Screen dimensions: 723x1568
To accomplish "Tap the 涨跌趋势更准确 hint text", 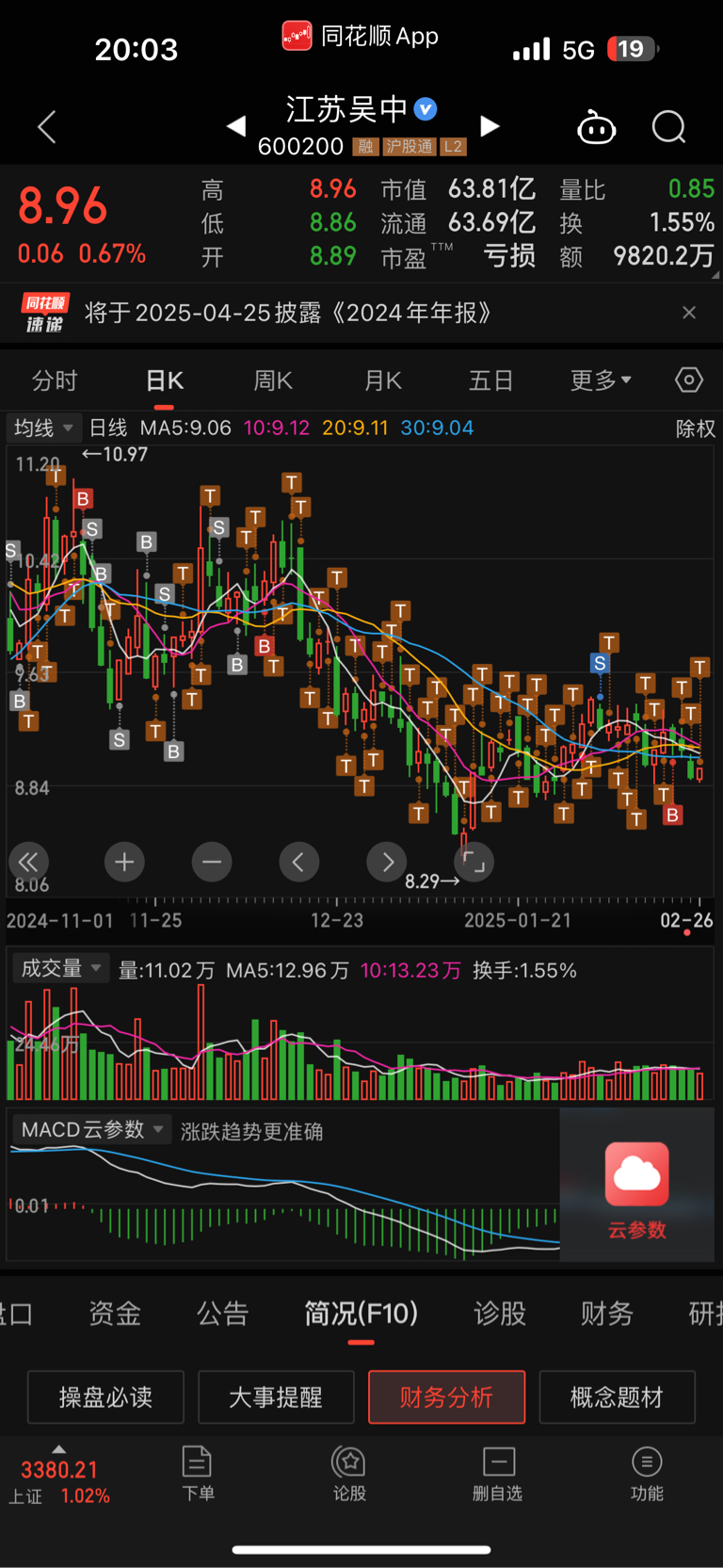I will coord(251,1131).
